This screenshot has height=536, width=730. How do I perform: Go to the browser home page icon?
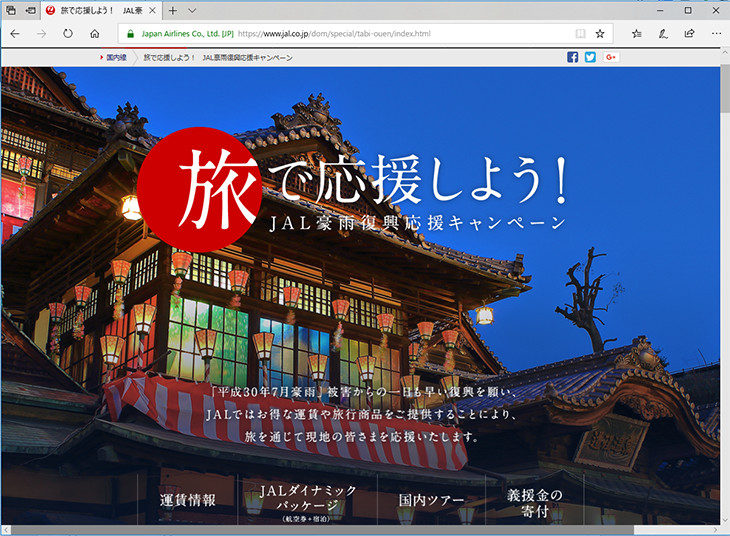tap(95, 33)
